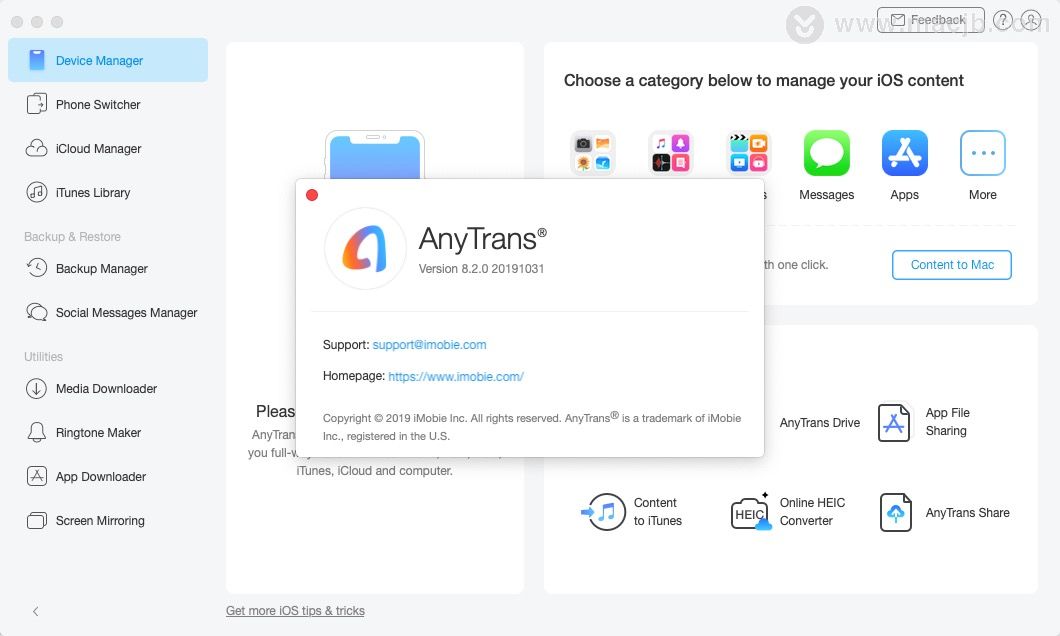Open App File Sharing icon
Image resolution: width=1060 pixels, height=636 pixels.
click(x=894, y=422)
